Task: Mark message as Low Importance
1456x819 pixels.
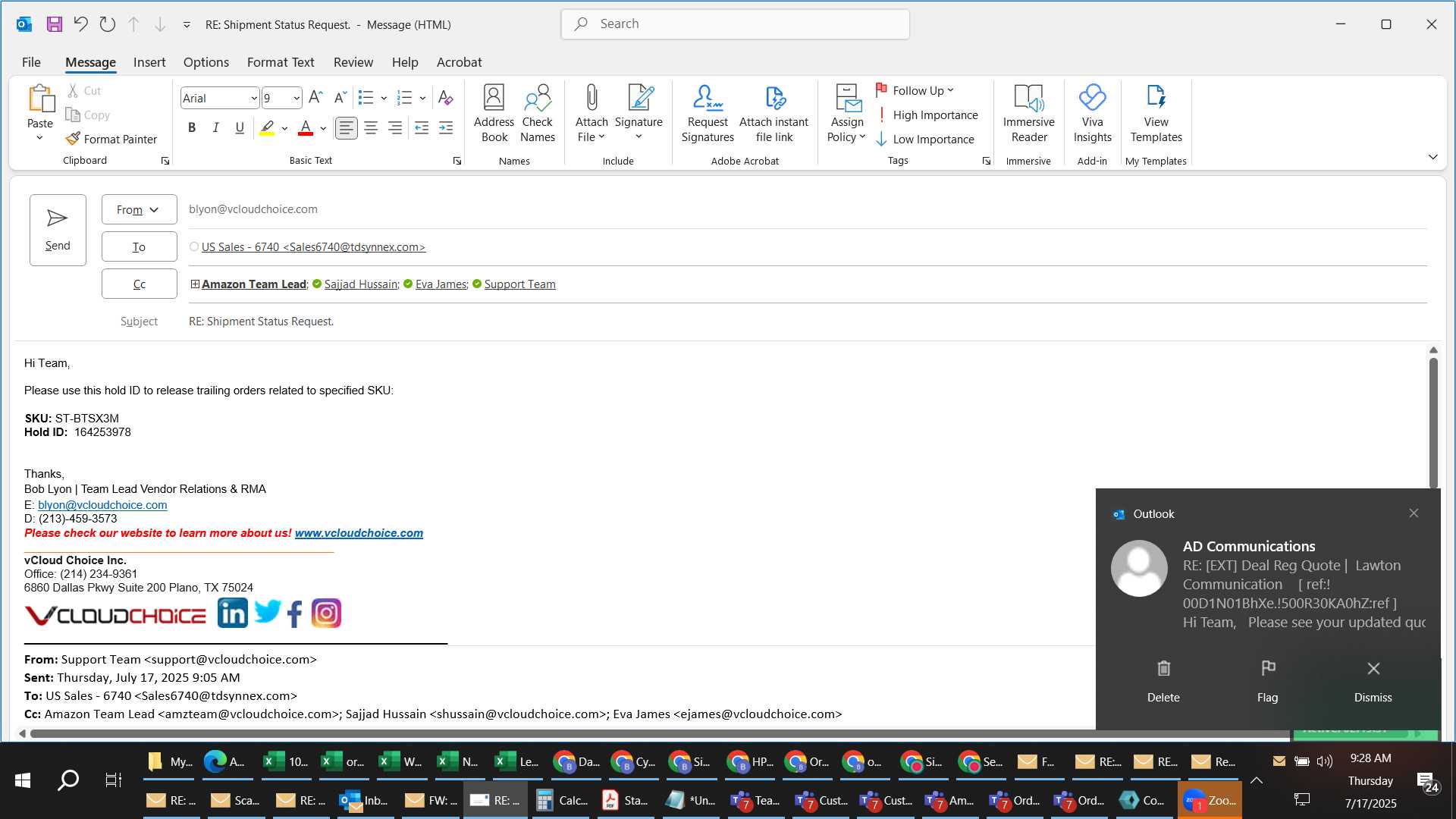Action: tap(925, 140)
